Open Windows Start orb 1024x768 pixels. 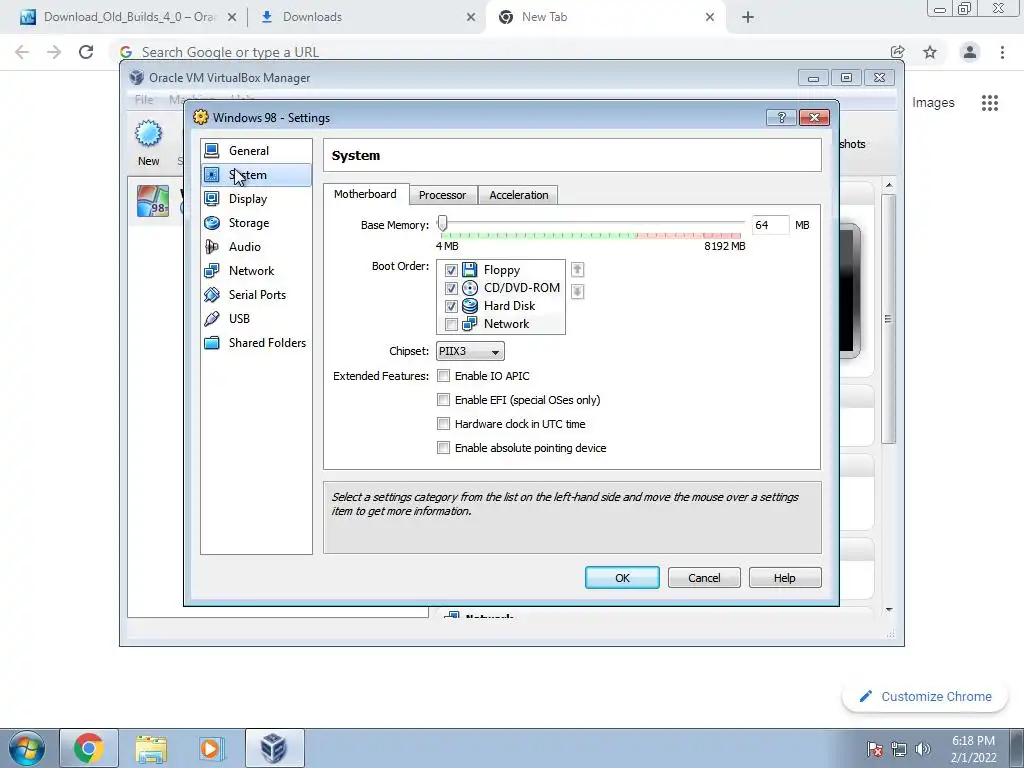tap(27, 748)
